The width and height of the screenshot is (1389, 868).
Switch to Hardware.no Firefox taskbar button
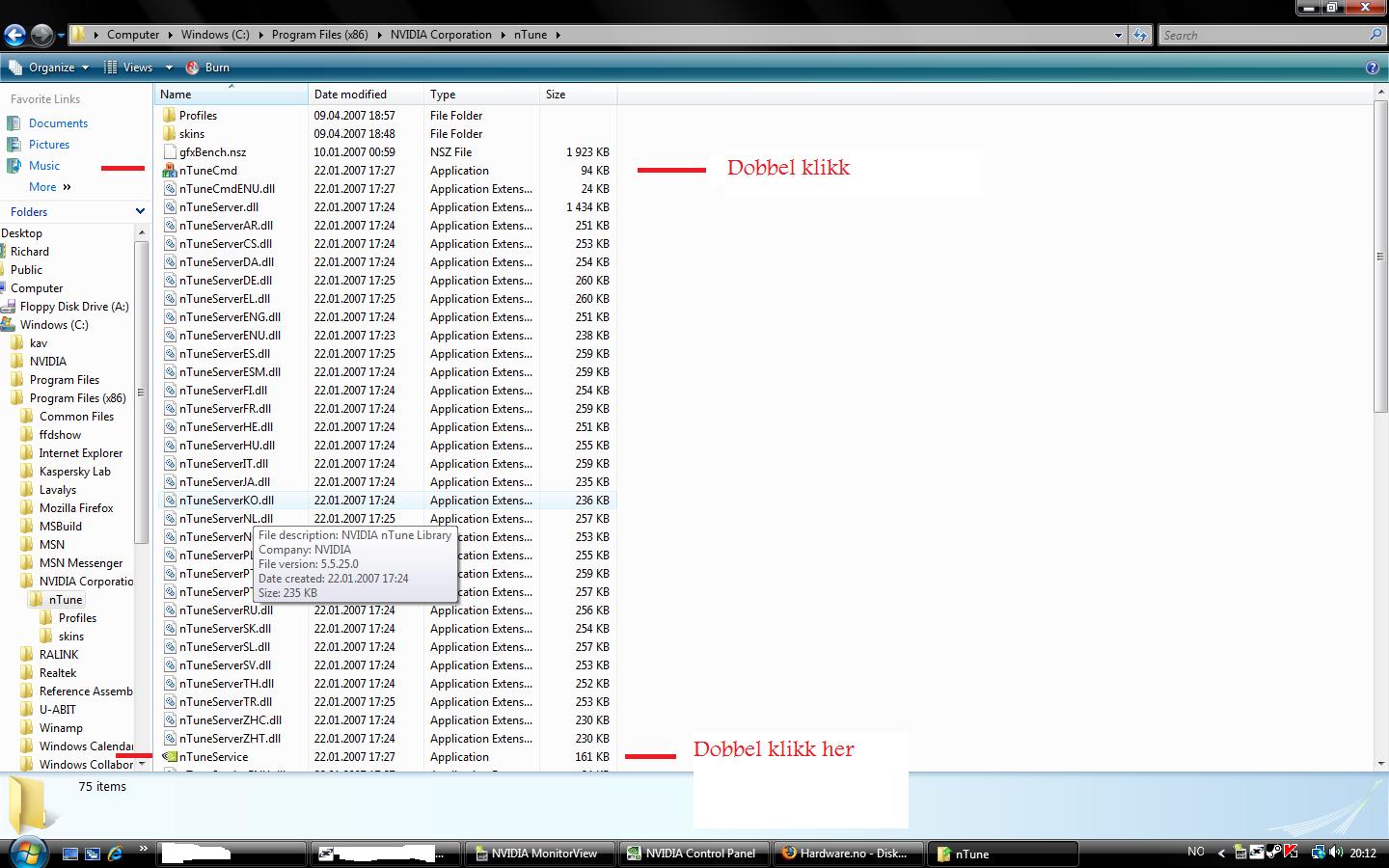pos(848,854)
